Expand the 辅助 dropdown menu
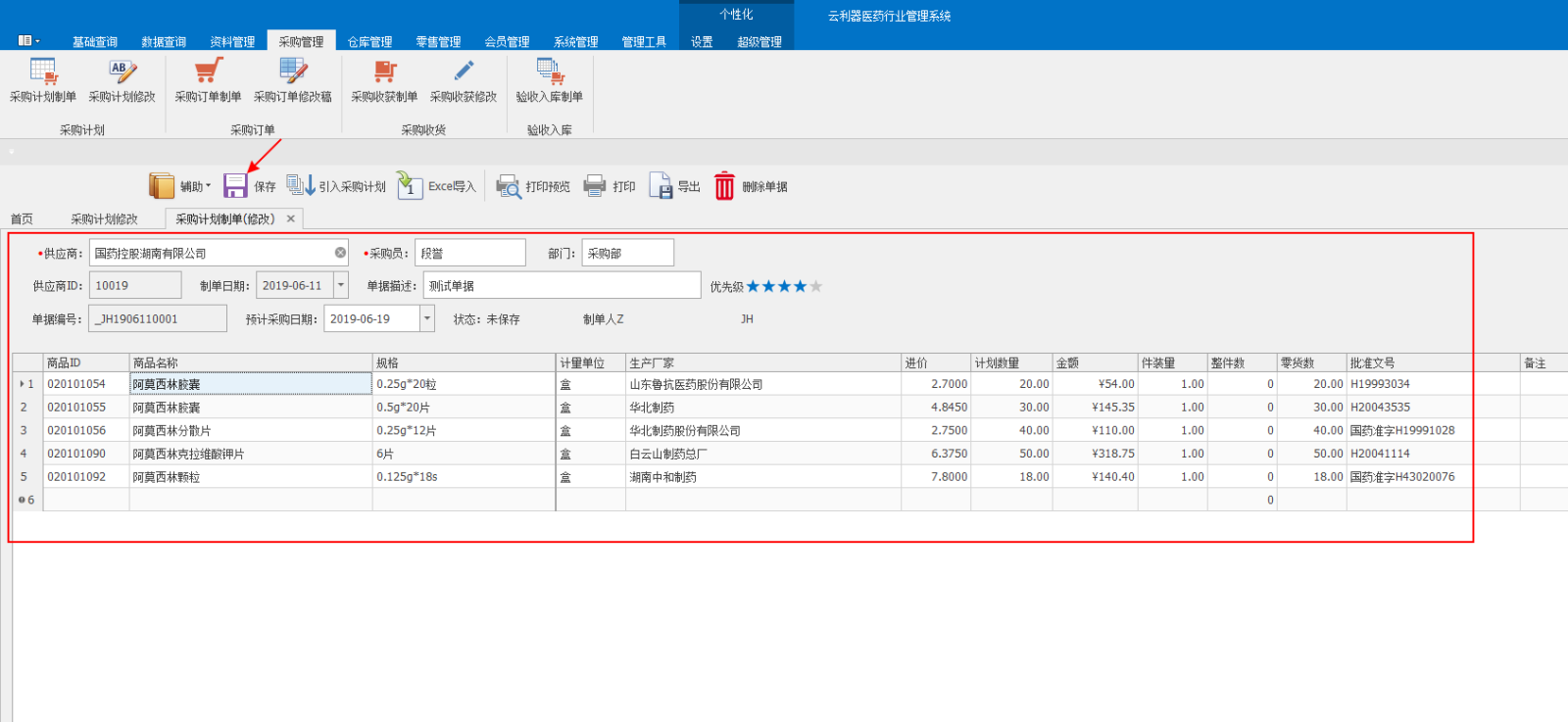 point(181,186)
